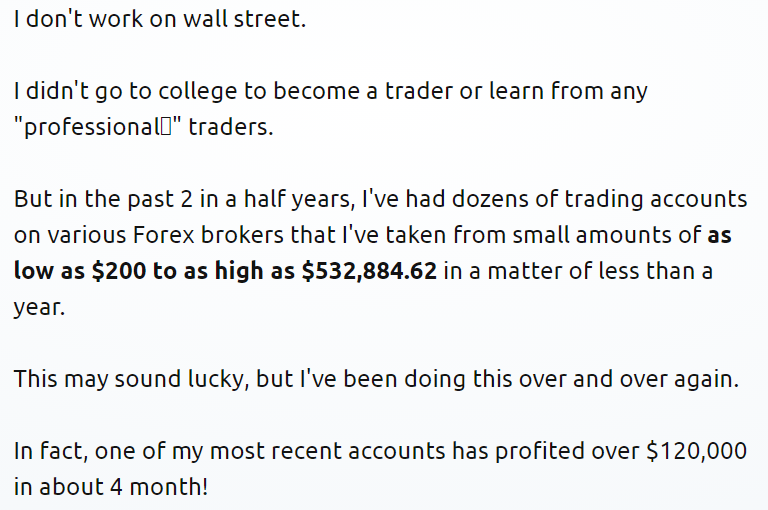Click the phrase "2 in a half years"
Screen dimensions: 768x510
(268, 200)
